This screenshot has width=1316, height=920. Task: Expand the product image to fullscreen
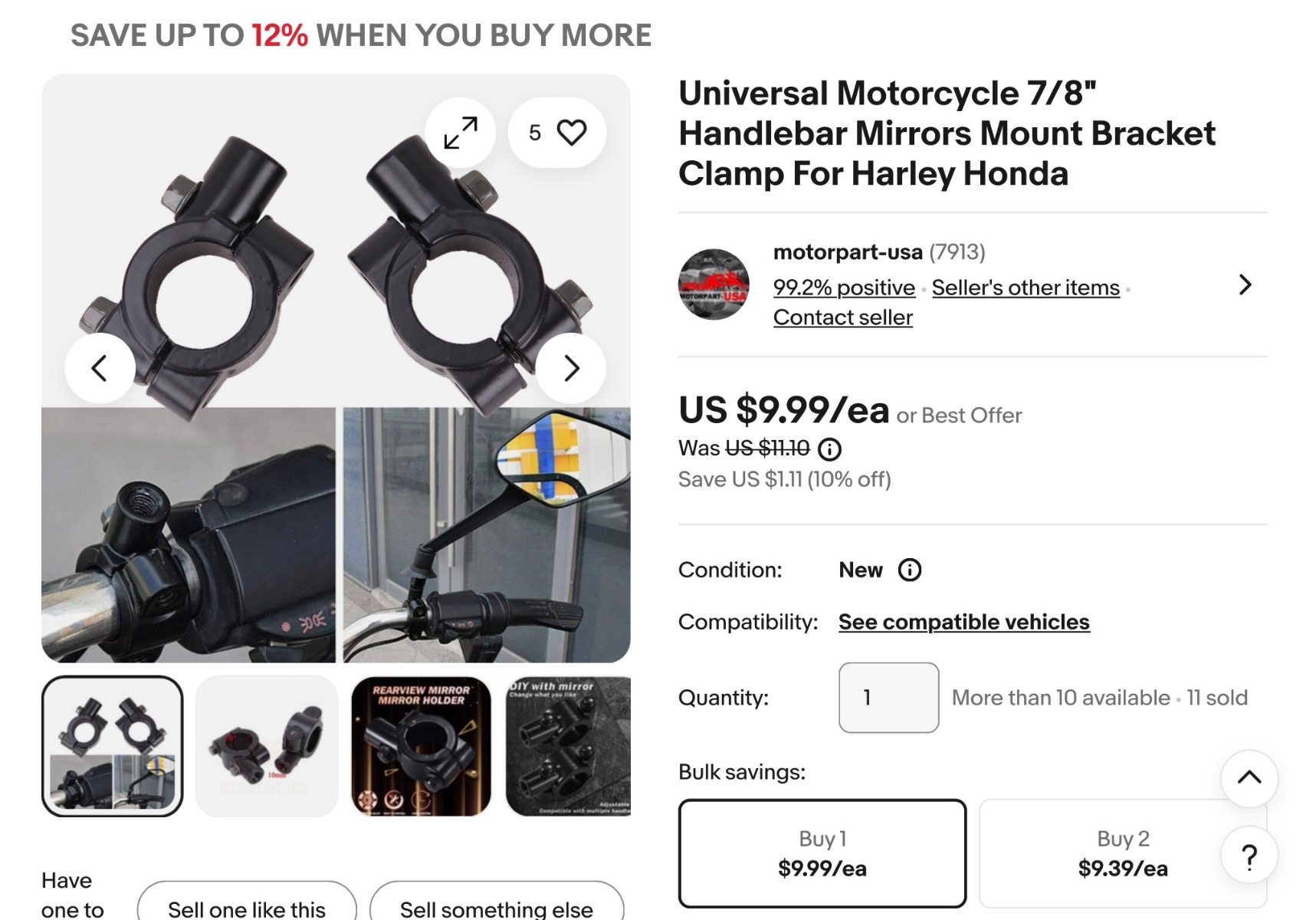click(x=461, y=133)
